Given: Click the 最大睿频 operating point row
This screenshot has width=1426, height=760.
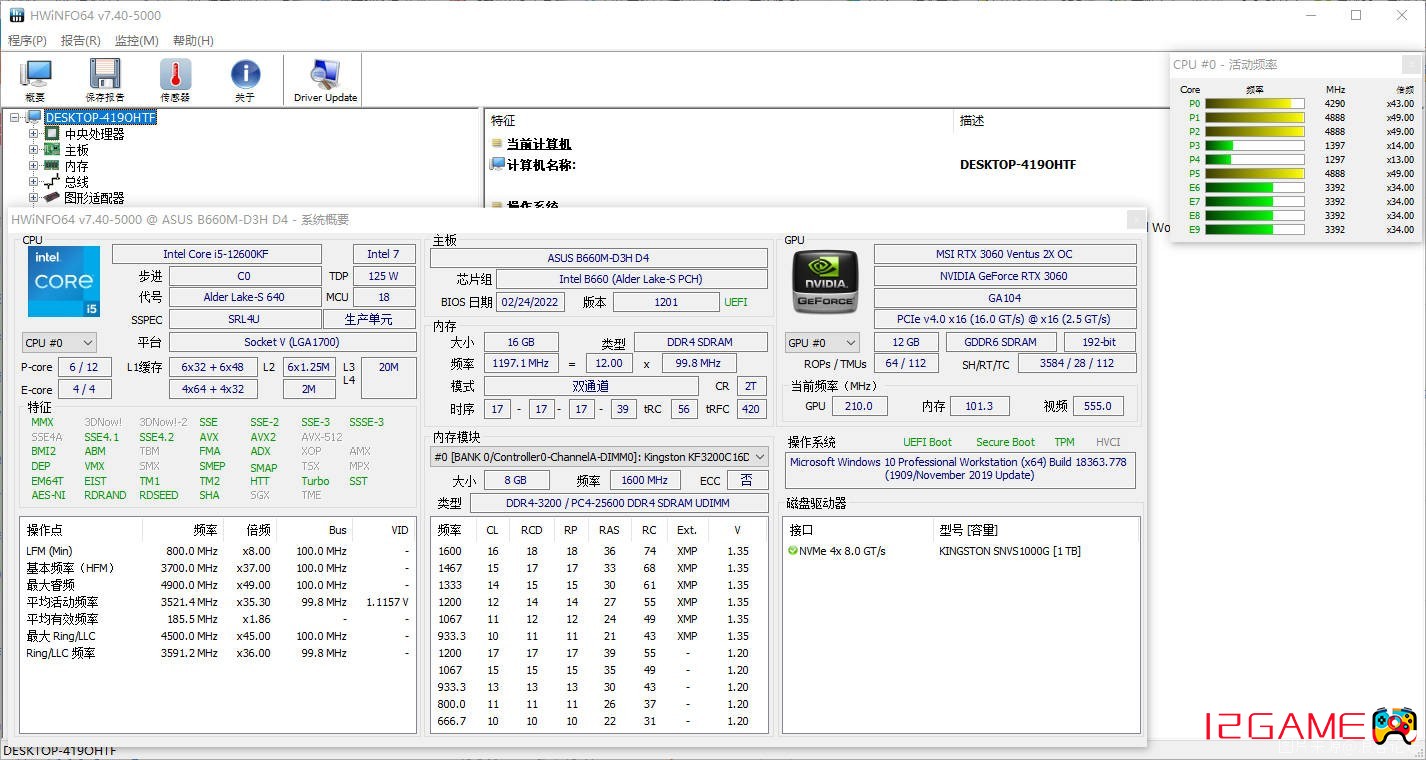Looking at the screenshot, I should tap(218, 585).
